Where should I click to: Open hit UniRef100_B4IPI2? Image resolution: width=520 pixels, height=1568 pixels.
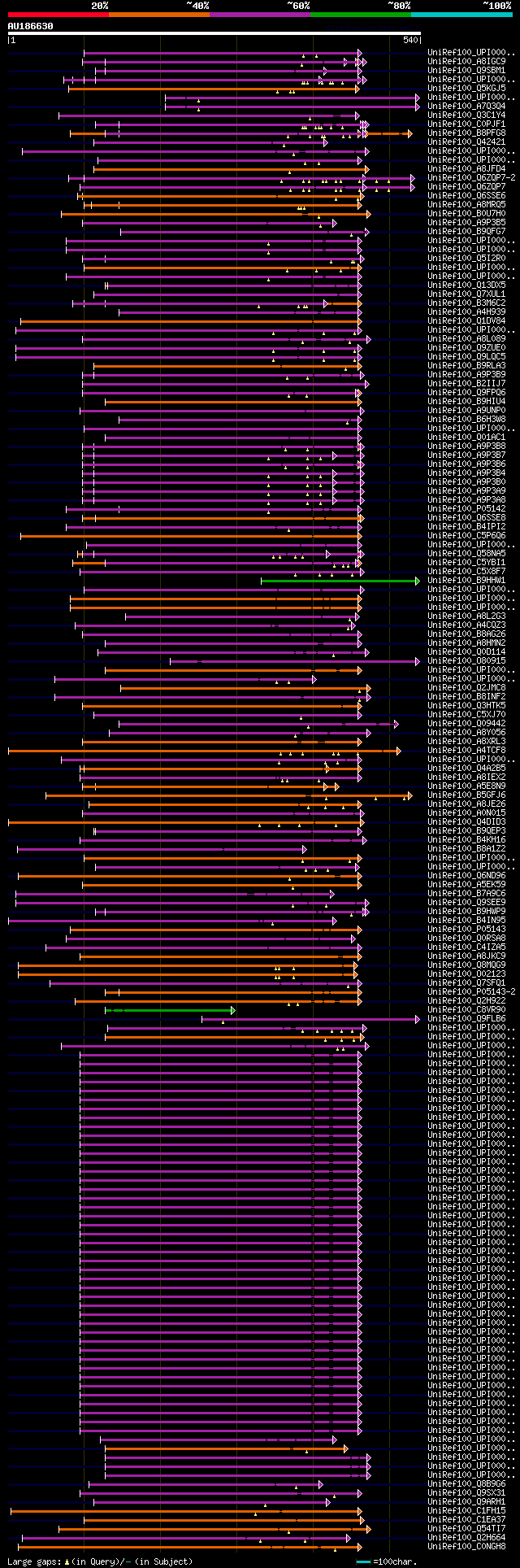pos(466,526)
